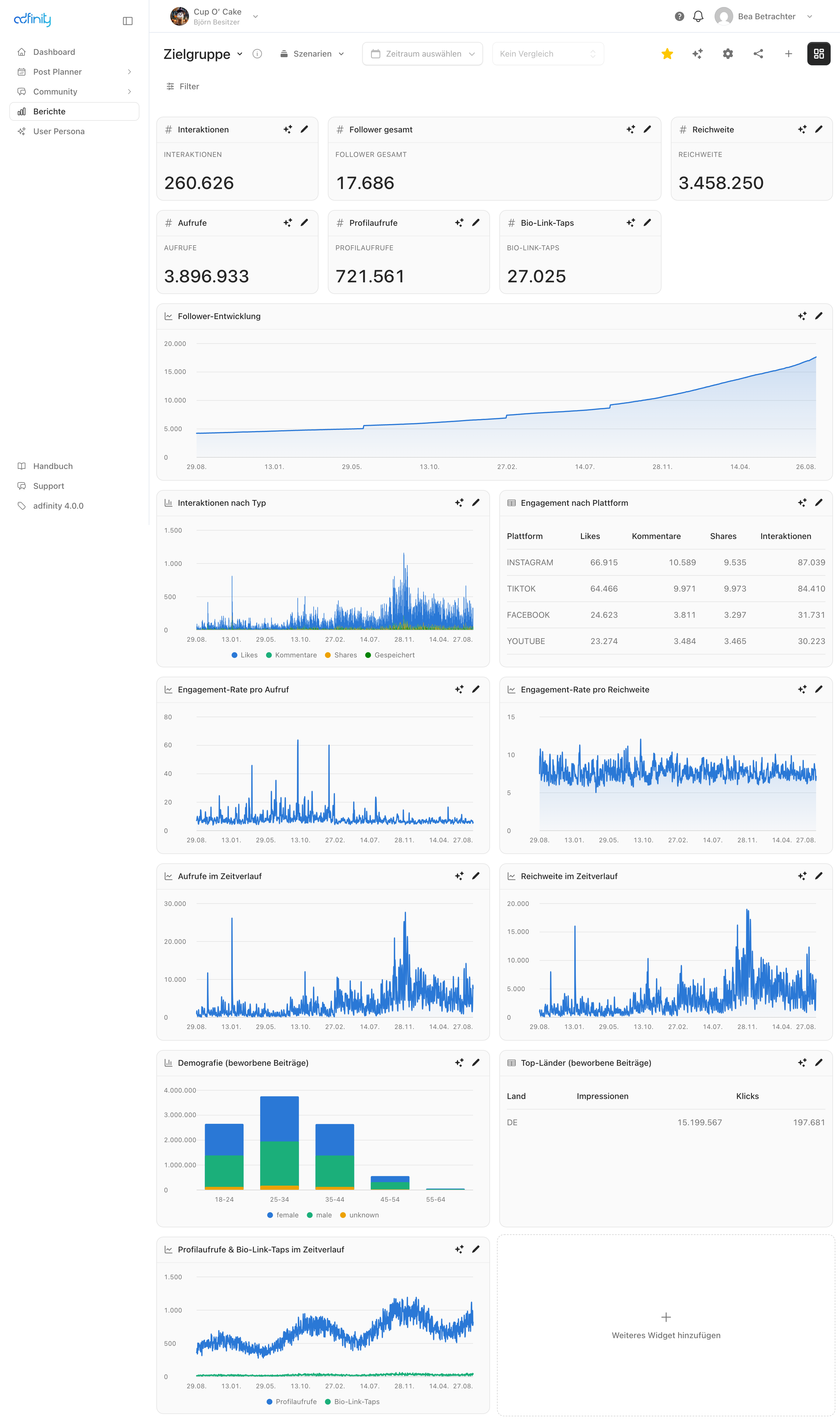This screenshot has height=1428, width=840.
Task: Edit the Profilaufrufe widget
Action: point(475,223)
